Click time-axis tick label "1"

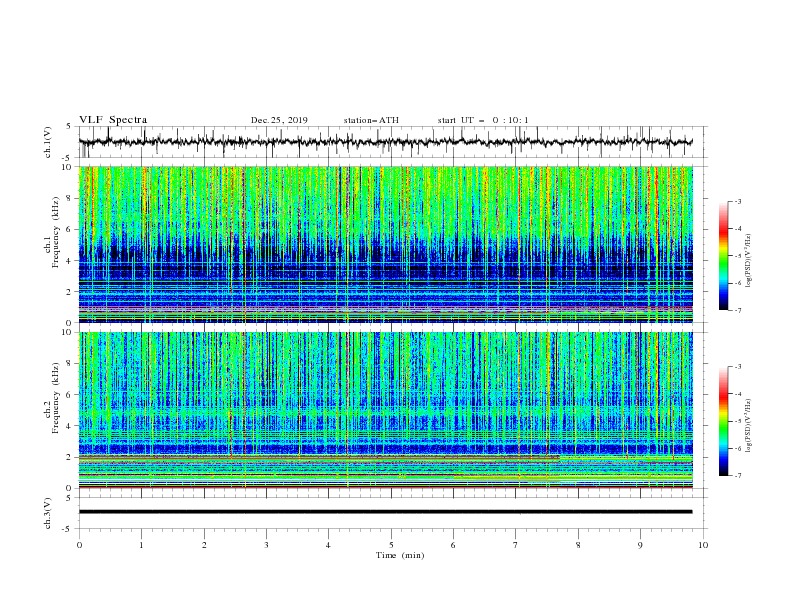pyautogui.click(x=141, y=545)
